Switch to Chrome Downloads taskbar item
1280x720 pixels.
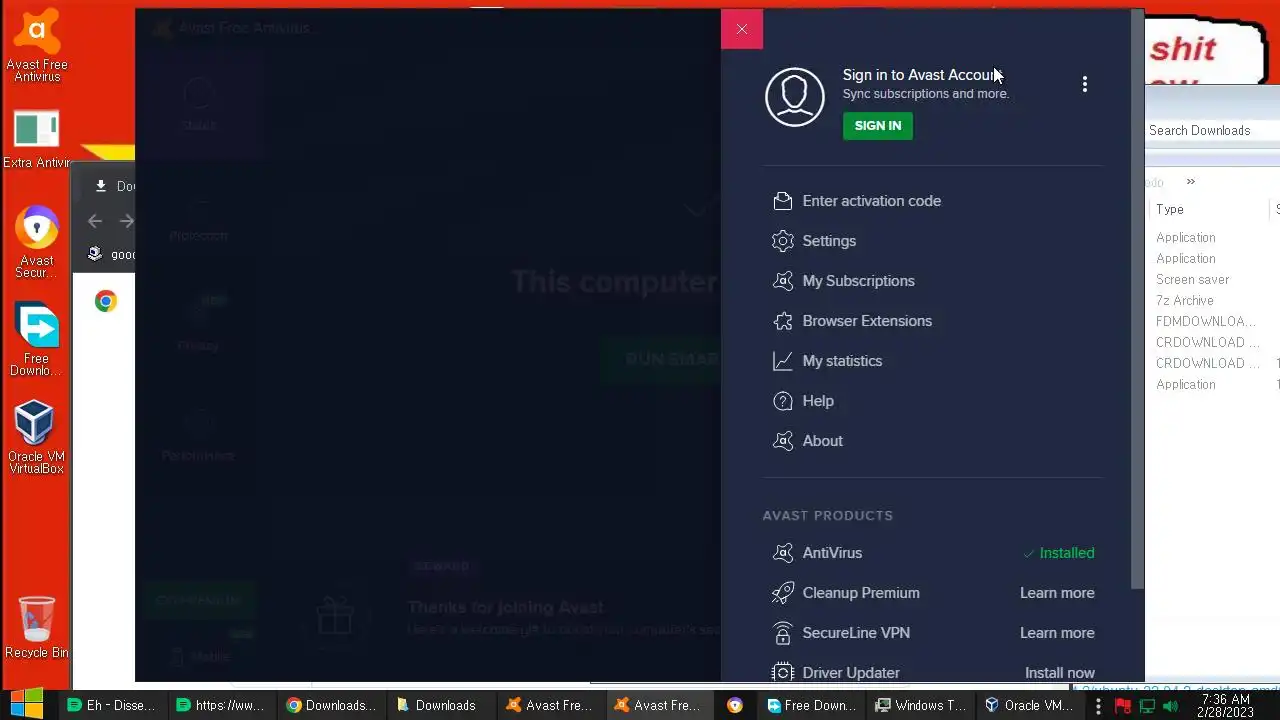[331, 705]
